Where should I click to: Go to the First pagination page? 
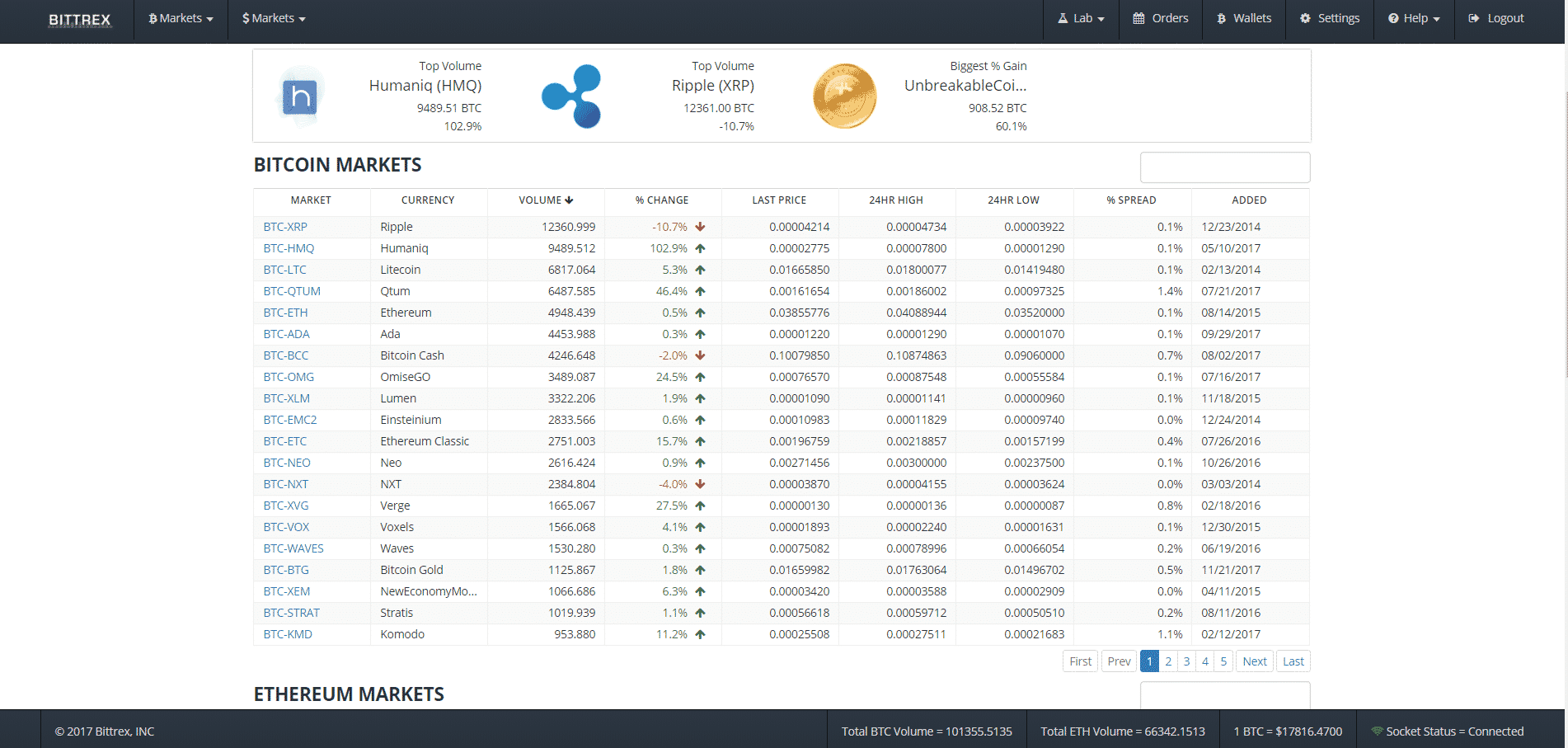pos(1080,661)
